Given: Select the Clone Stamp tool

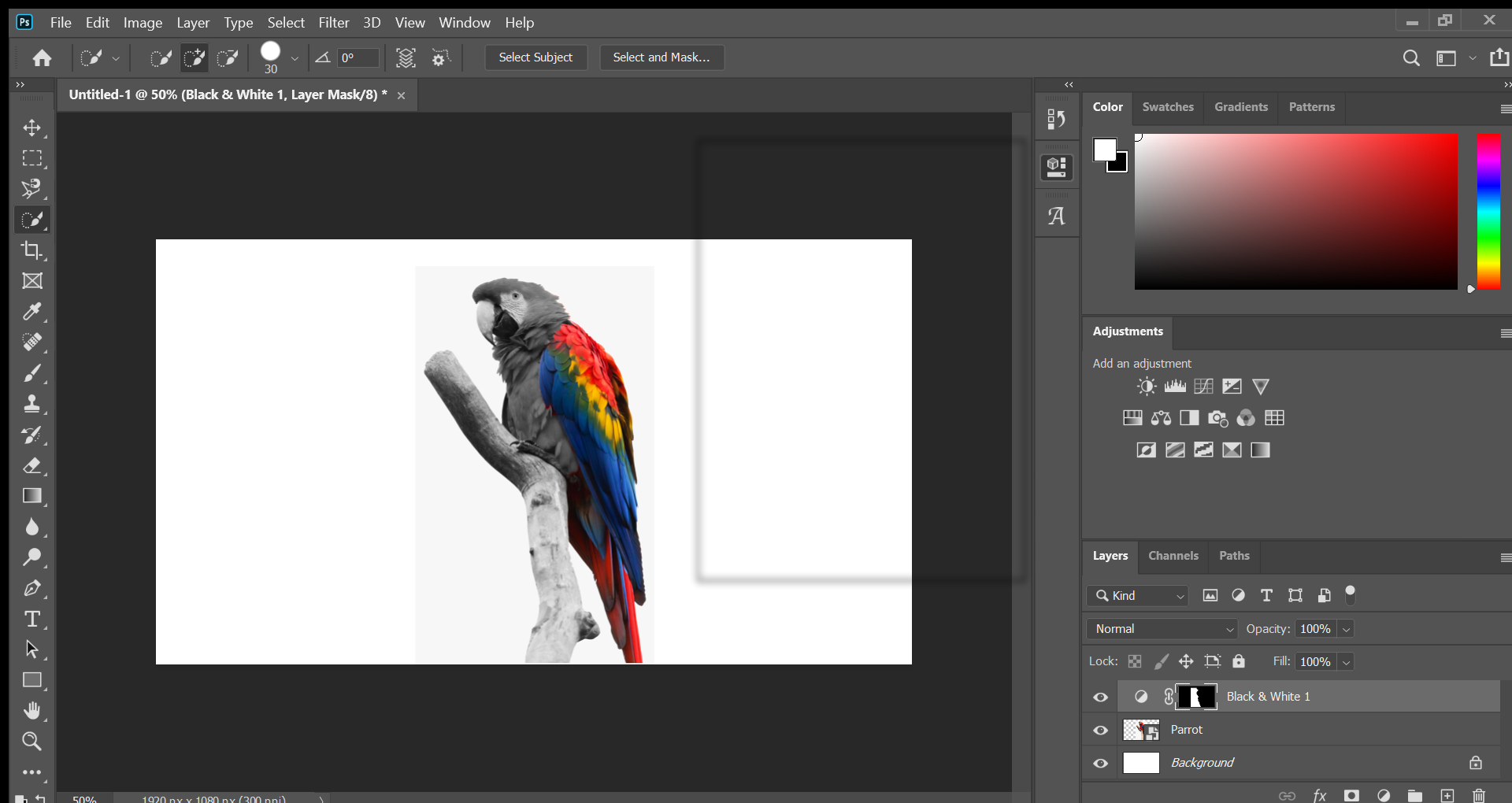Looking at the screenshot, I should point(32,404).
